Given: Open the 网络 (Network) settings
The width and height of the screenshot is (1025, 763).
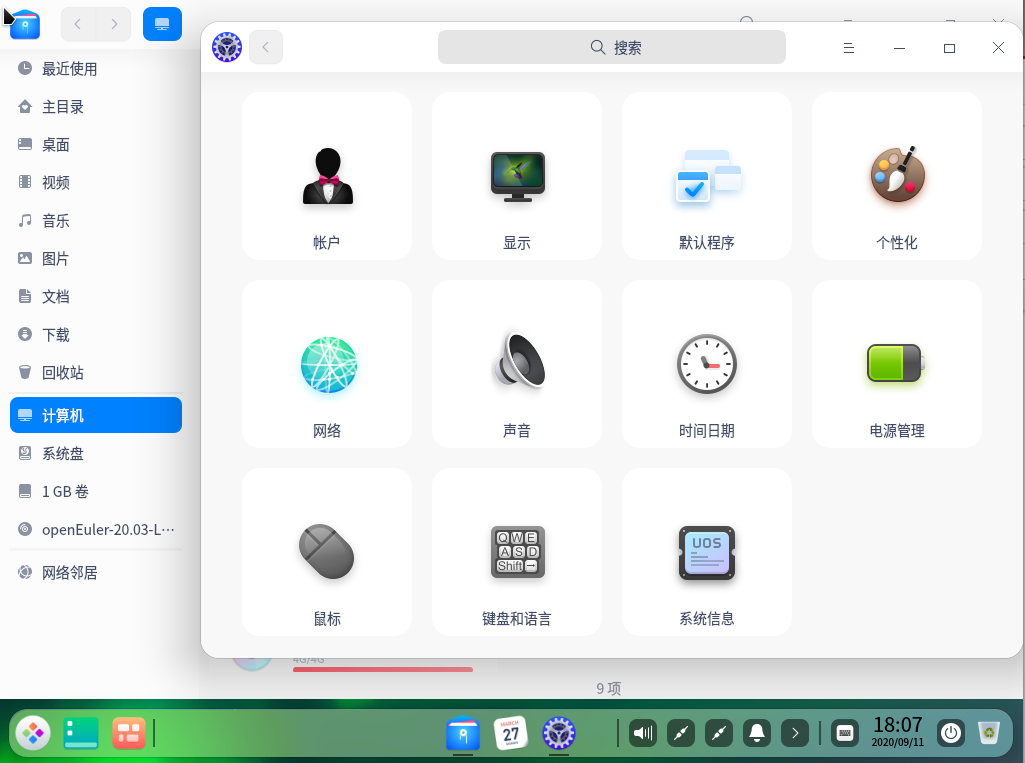Looking at the screenshot, I should [327, 364].
